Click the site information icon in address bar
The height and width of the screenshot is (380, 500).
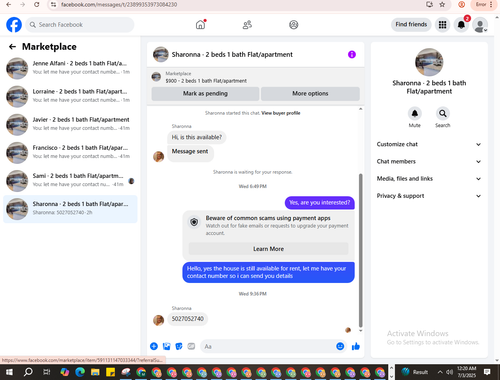[53, 5]
